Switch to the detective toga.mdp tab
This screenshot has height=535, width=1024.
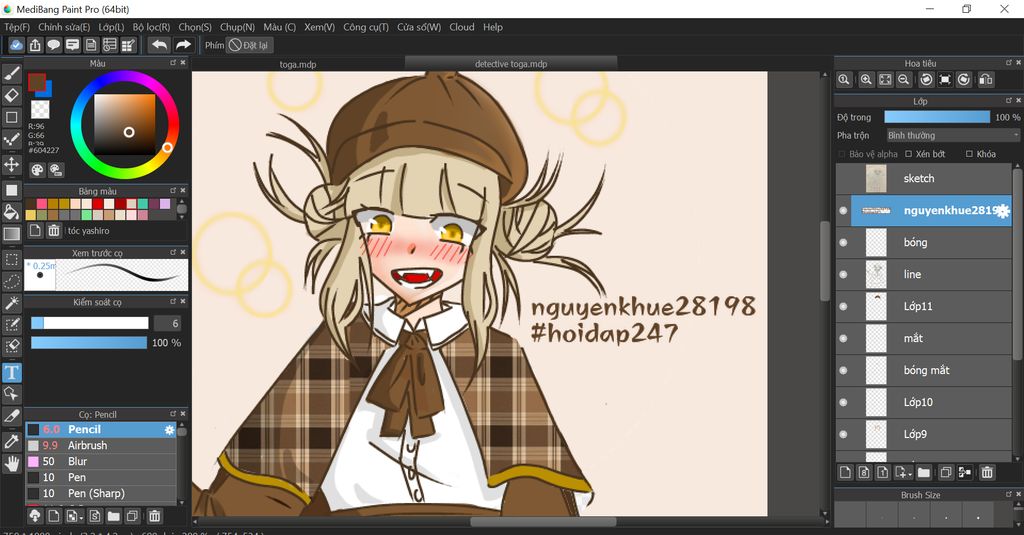click(x=511, y=64)
